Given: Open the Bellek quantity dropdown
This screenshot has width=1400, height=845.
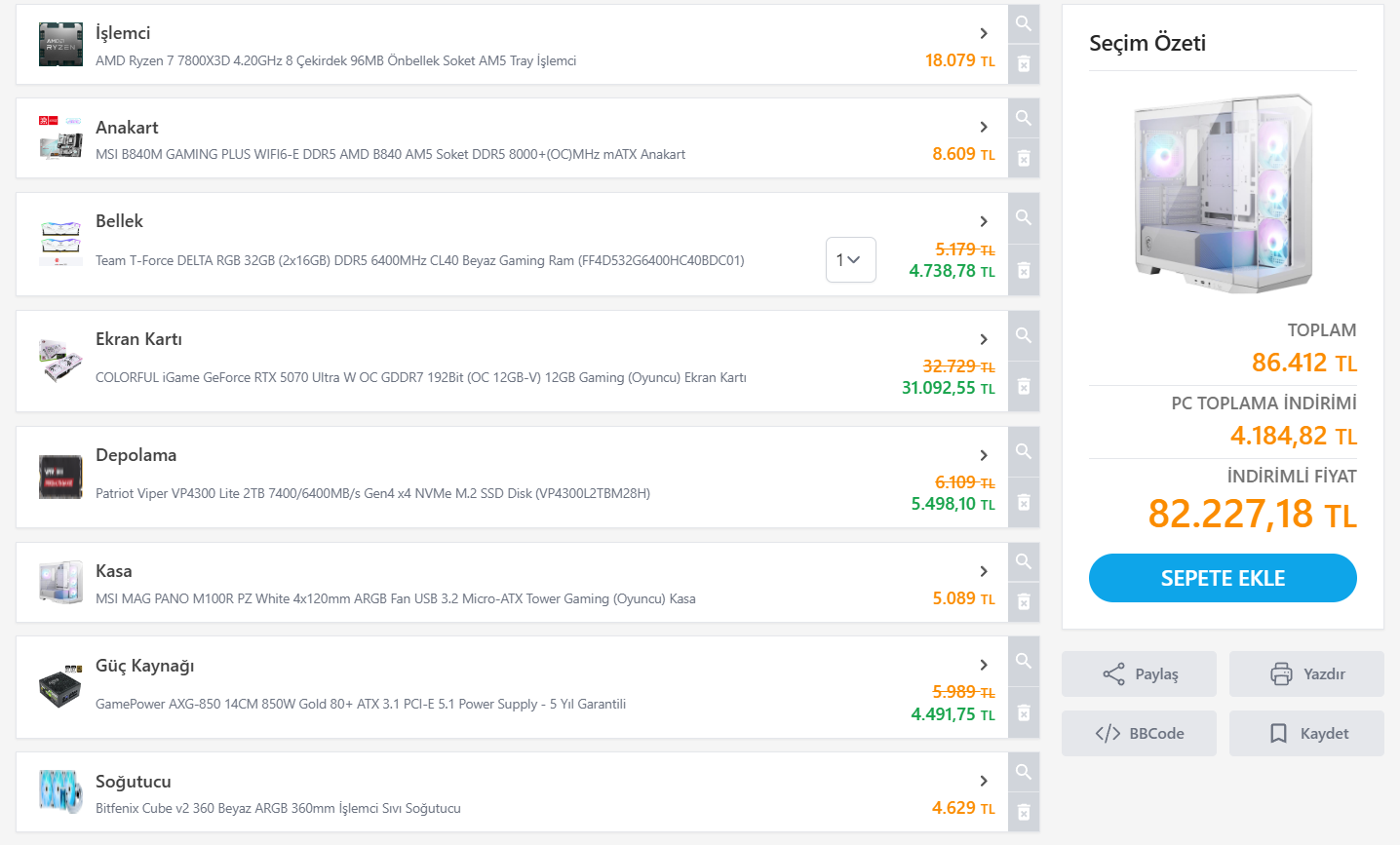Looking at the screenshot, I should point(850,260).
